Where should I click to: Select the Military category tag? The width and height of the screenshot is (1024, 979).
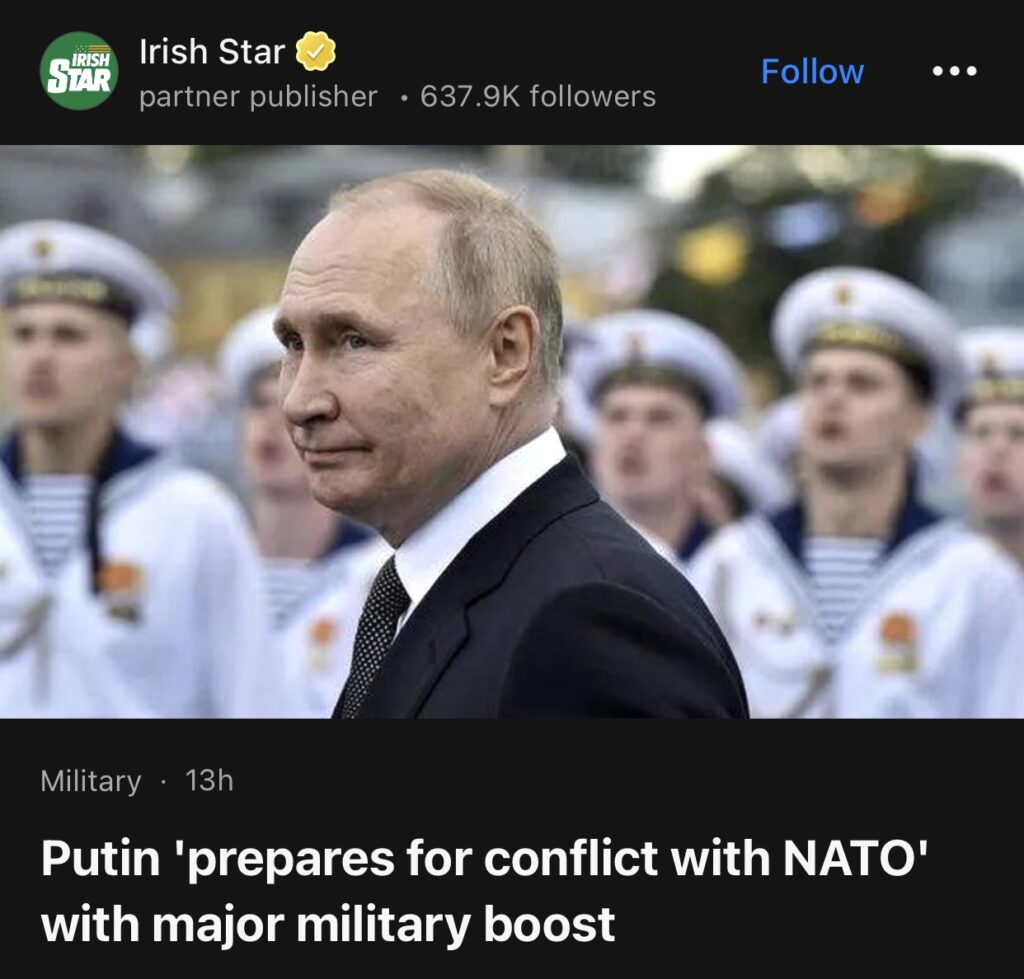coord(91,781)
